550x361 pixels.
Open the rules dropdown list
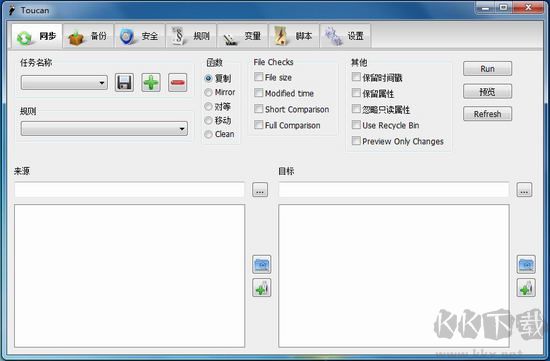coord(104,129)
